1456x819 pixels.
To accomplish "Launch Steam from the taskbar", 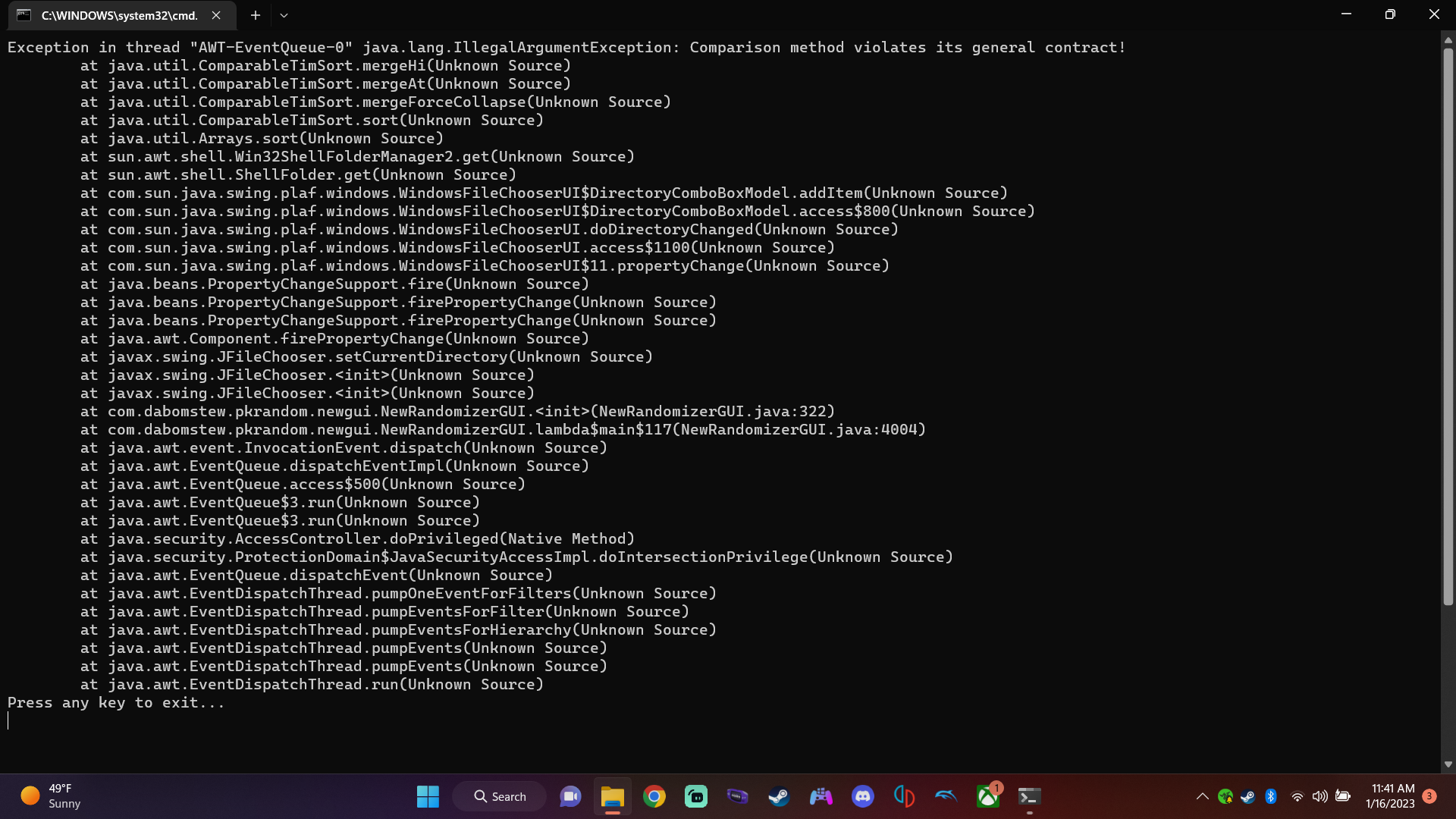I will click(x=779, y=796).
